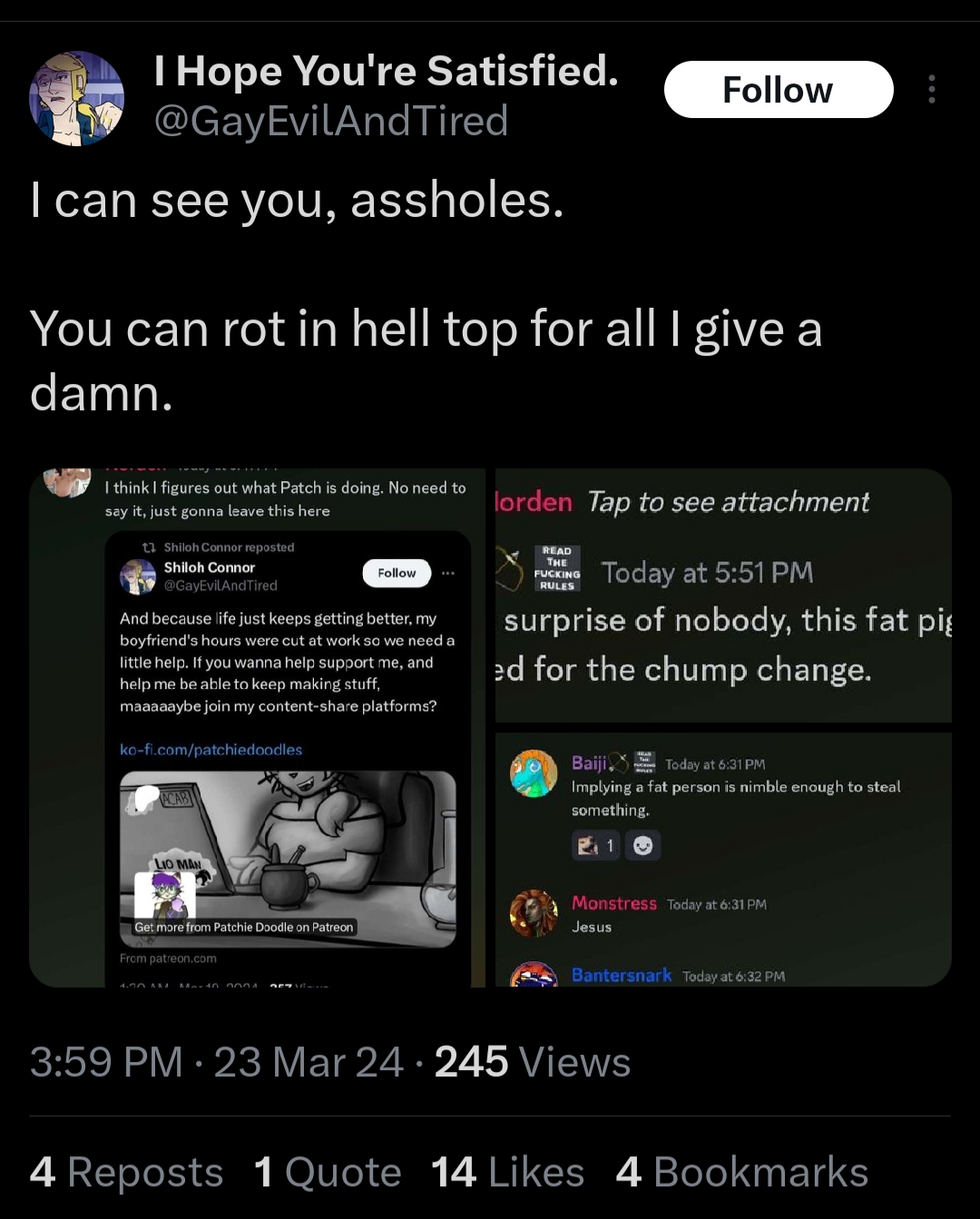Viewport: 980px width, 1219px height.
Task: Tap the smiley reaction emoji button
Action: tap(642, 845)
